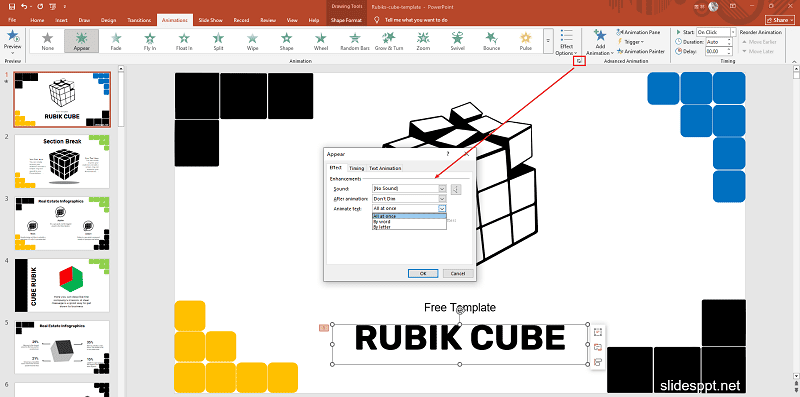800x397 pixels.
Task: Click the Move Later button
Action: (758, 52)
